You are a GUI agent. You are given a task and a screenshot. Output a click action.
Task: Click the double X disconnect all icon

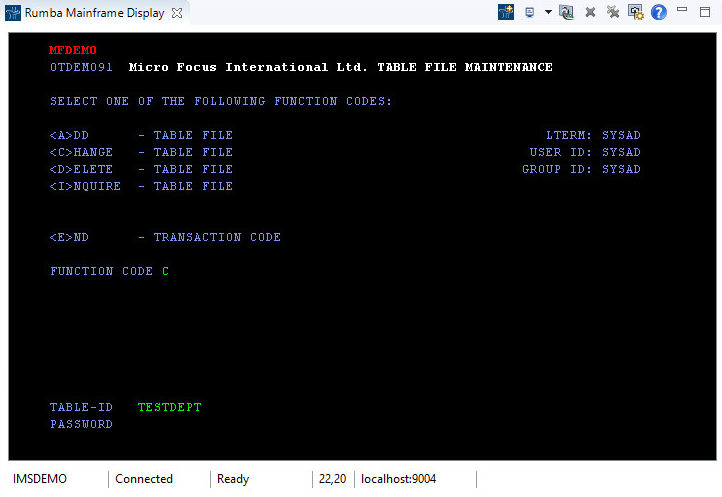click(612, 12)
